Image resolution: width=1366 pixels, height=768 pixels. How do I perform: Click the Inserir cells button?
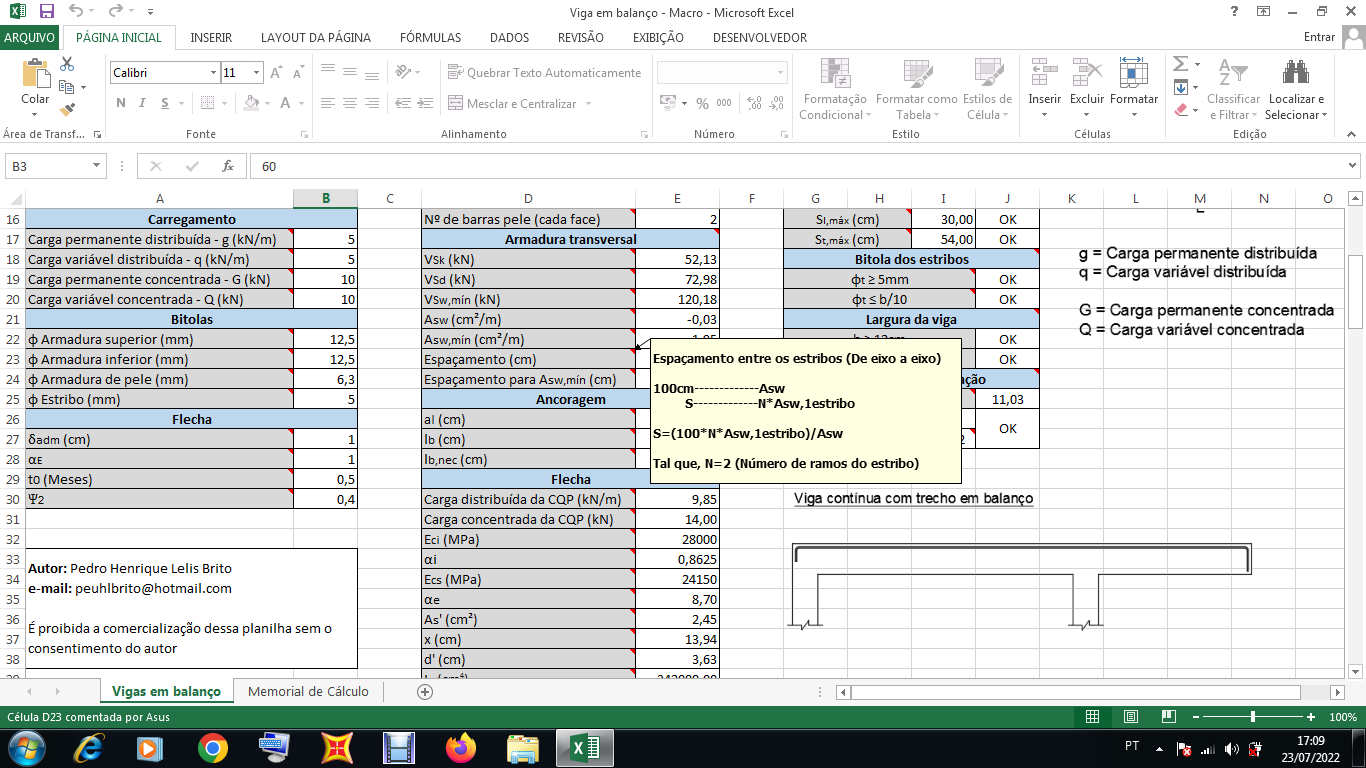1045,89
